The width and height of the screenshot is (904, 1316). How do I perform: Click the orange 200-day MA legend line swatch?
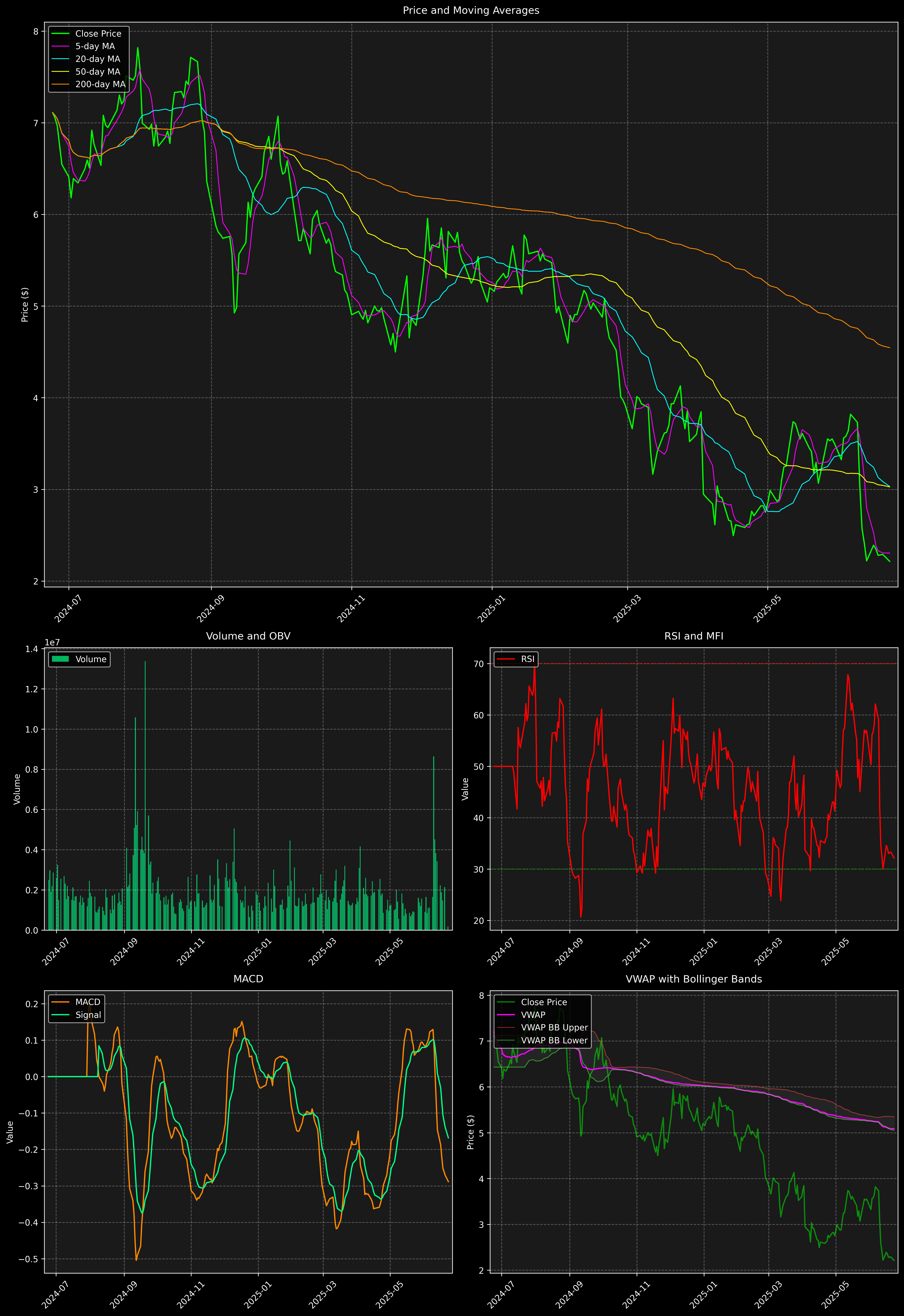pyautogui.click(x=60, y=84)
